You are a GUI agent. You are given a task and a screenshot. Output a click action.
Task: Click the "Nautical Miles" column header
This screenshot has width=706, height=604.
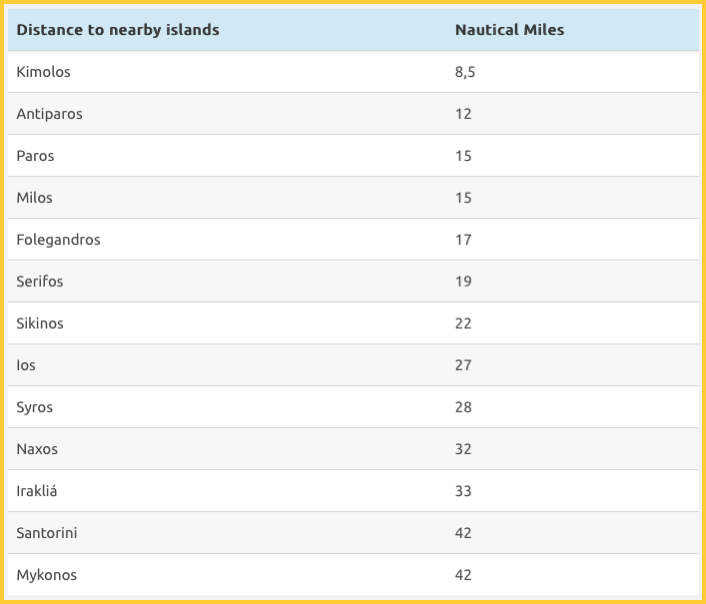tap(509, 30)
